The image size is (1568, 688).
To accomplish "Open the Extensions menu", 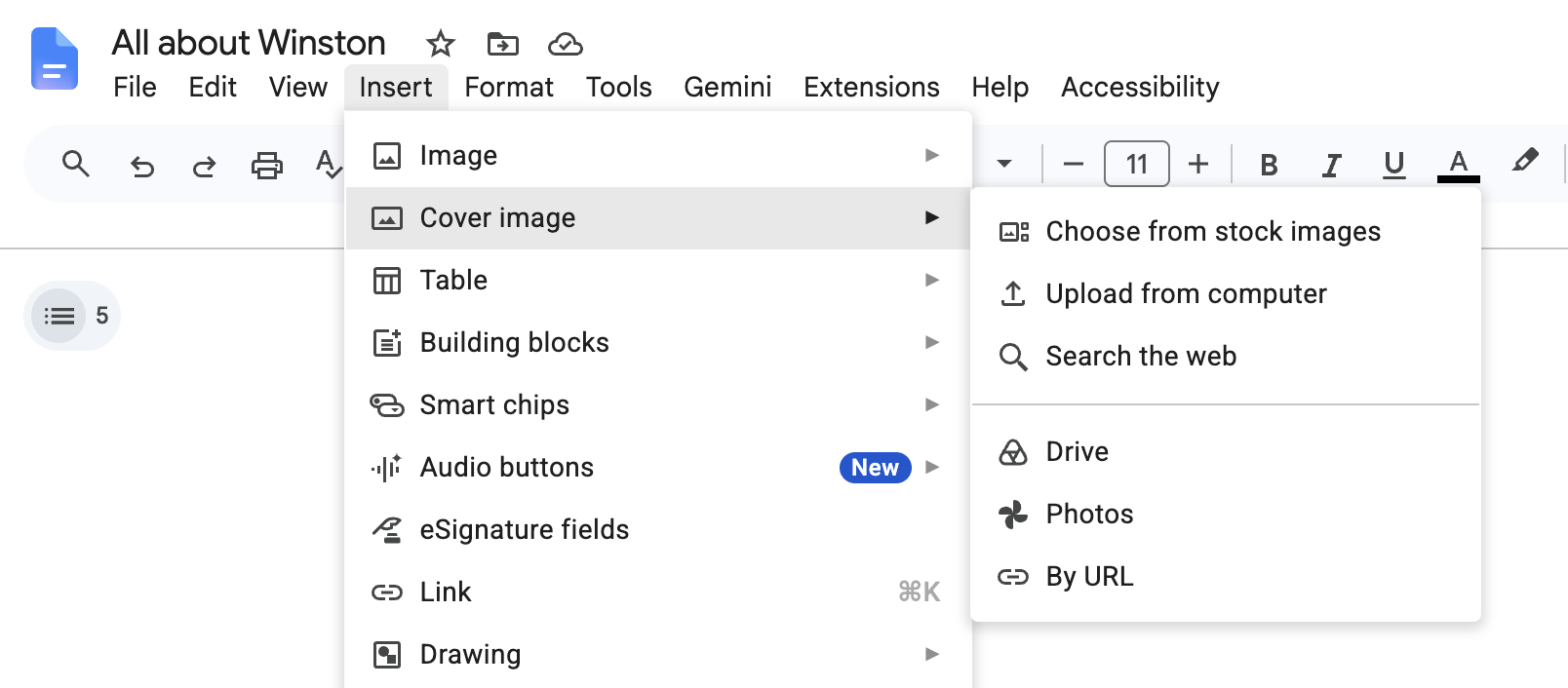I will click(x=872, y=87).
